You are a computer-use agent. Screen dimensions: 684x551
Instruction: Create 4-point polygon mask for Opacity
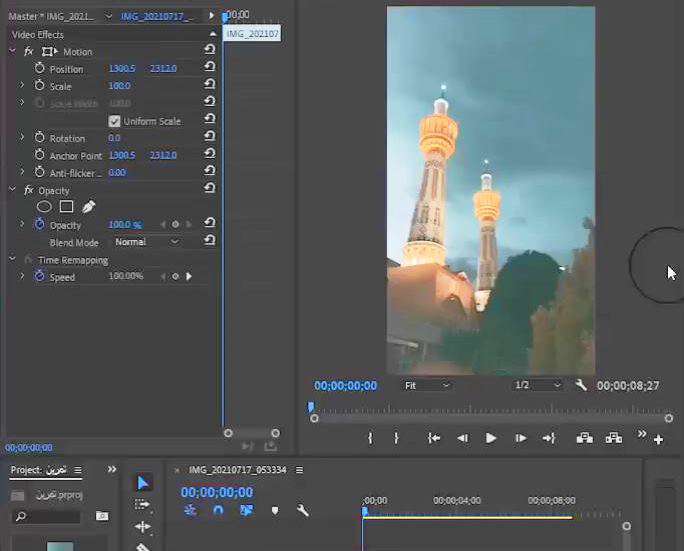pyautogui.click(x=66, y=206)
